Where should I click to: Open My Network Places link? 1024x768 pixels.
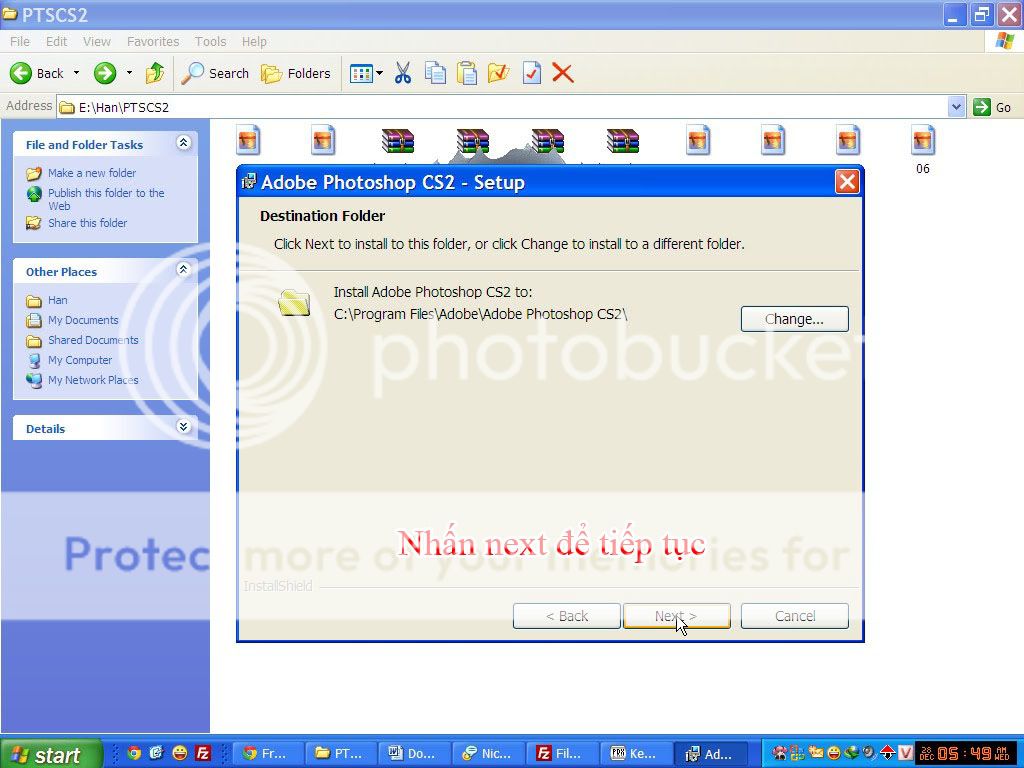[93, 380]
